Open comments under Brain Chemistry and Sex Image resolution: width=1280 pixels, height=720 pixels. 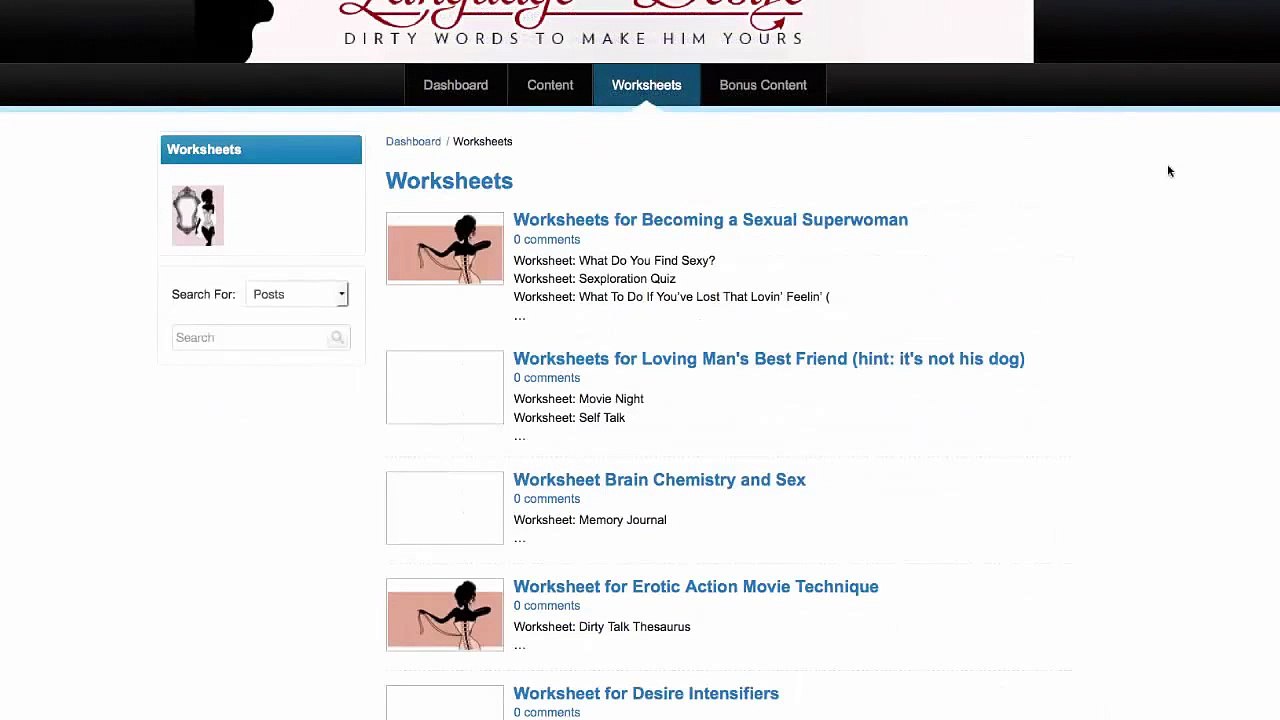point(546,499)
